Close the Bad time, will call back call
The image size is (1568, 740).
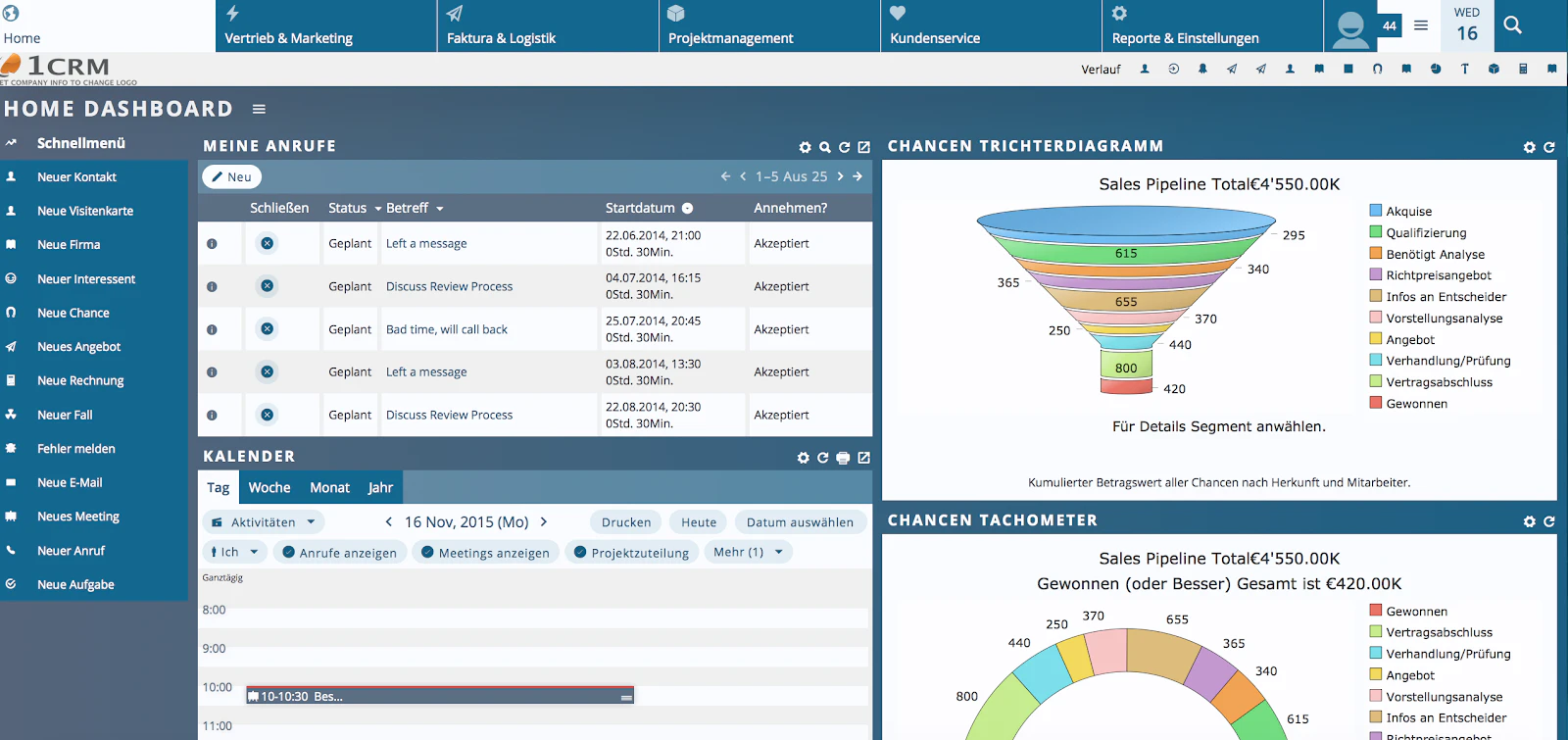[267, 329]
